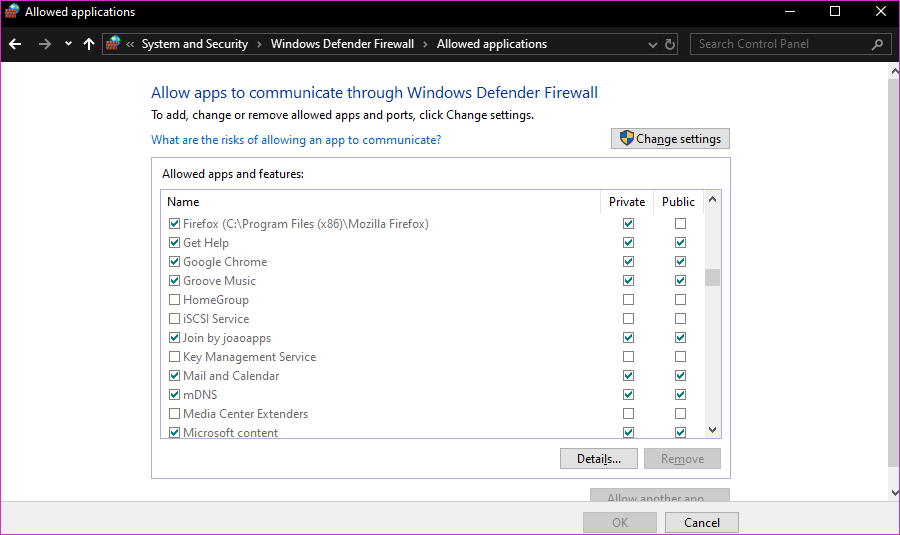Refresh the Allowed applications page
This screenshot has width=900, height=535.
[670, 44]
